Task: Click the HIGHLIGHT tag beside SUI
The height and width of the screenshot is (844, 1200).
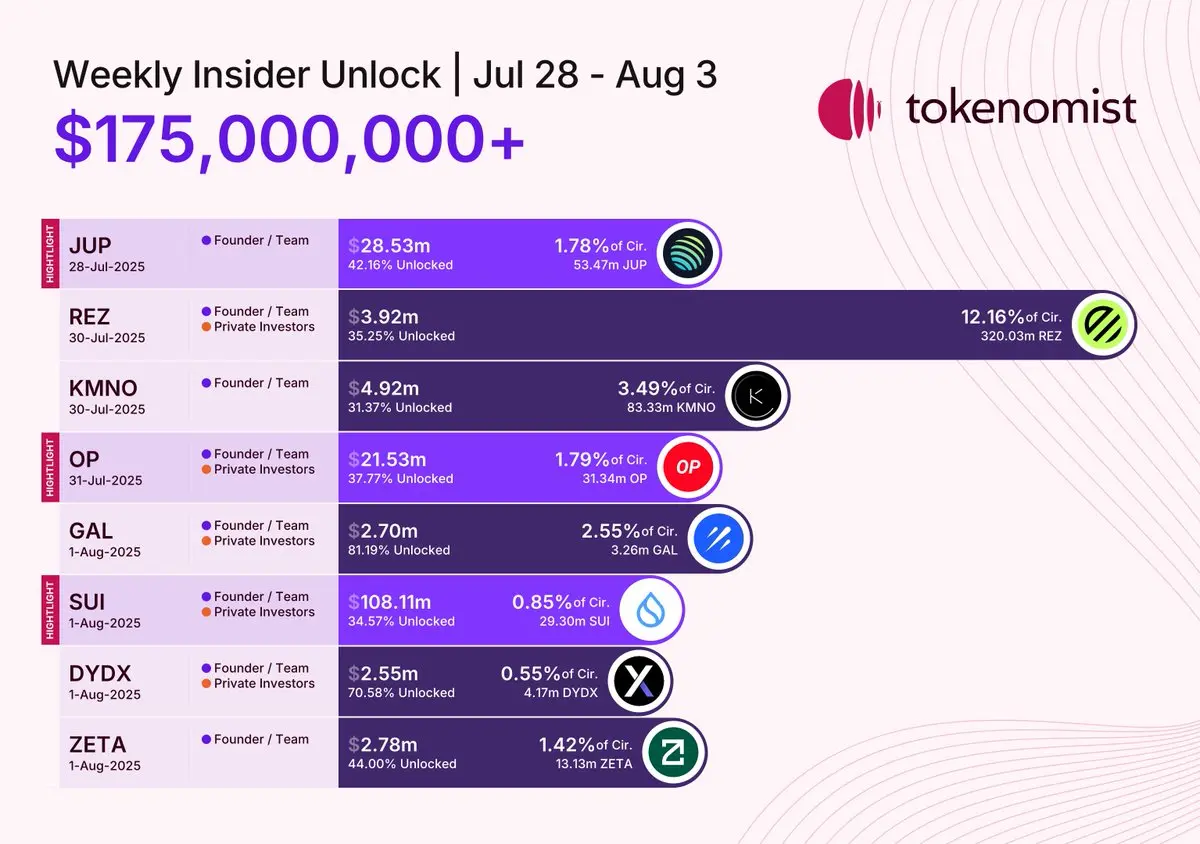Action: [47, 609]
